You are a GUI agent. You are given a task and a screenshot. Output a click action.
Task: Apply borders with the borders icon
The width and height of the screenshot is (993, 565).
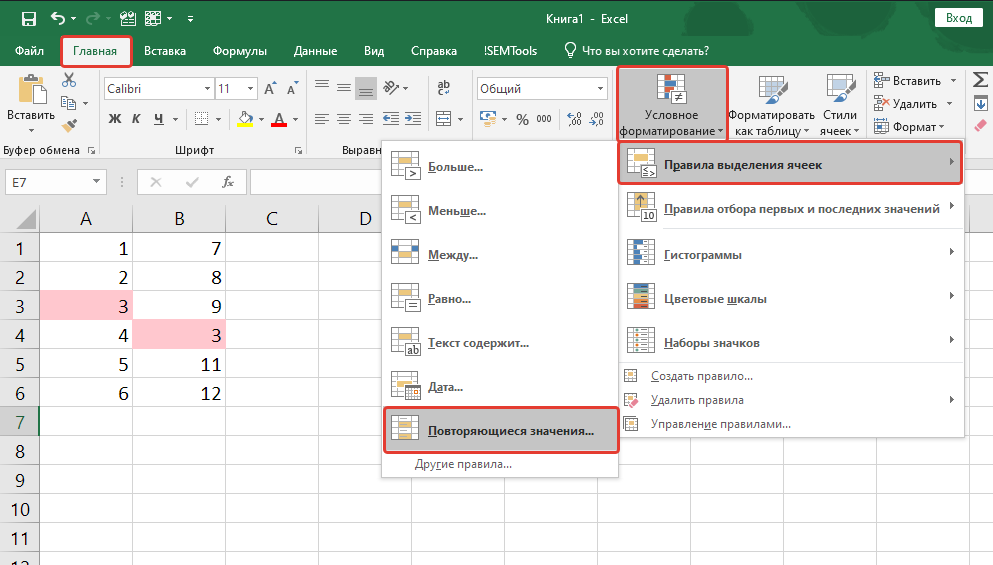click(201, 118)
